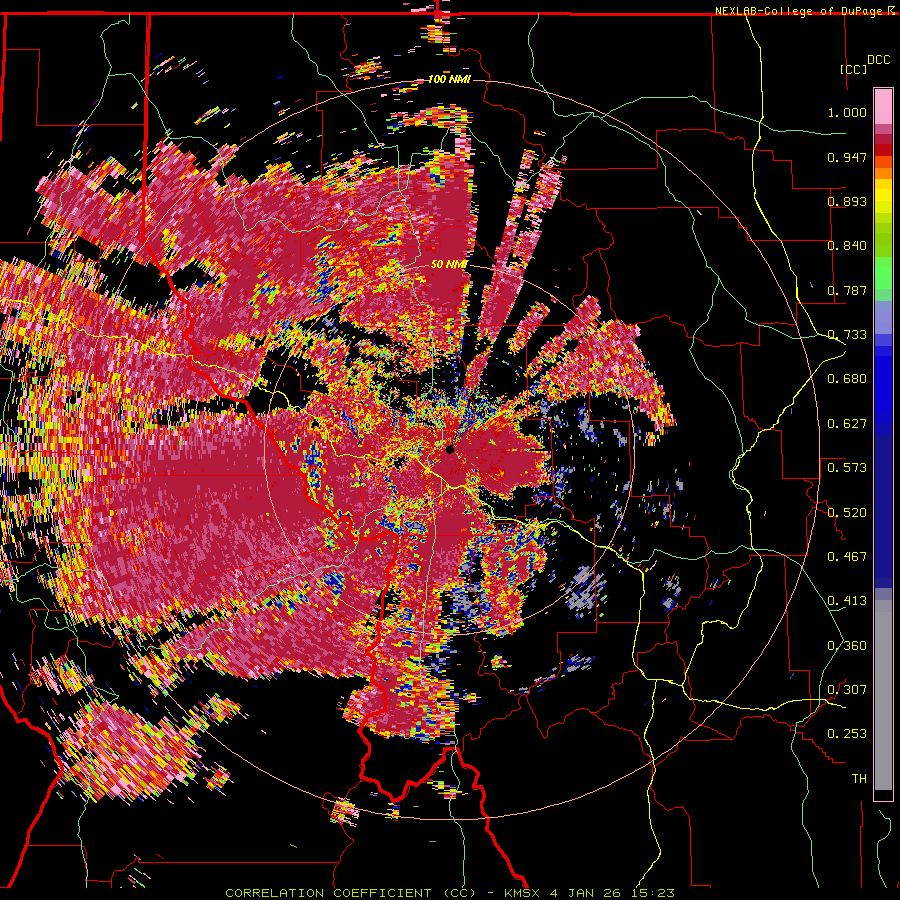Click the 0.573 scale label

pos(847,468)
